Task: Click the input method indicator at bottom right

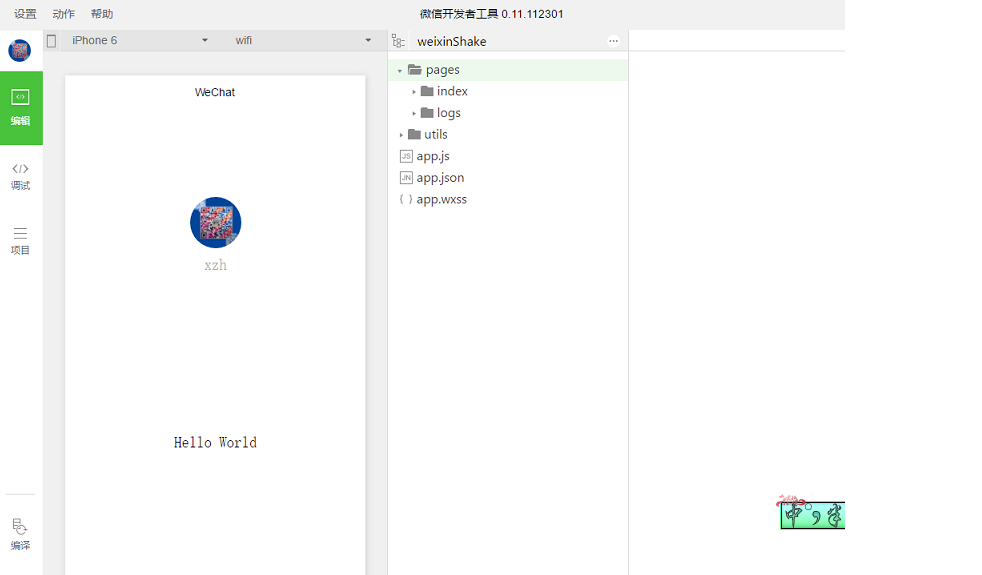Action: click(x=812, y=514)
